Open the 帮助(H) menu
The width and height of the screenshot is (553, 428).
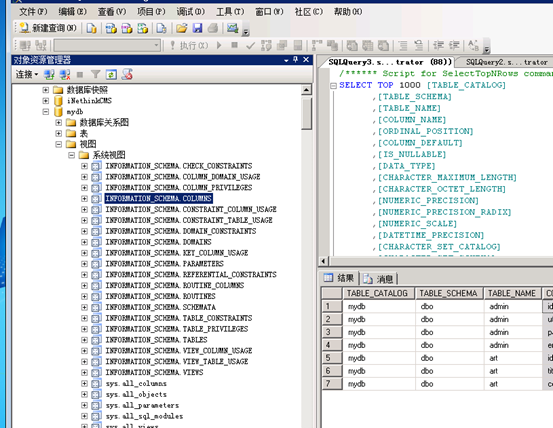pos(348,12)
